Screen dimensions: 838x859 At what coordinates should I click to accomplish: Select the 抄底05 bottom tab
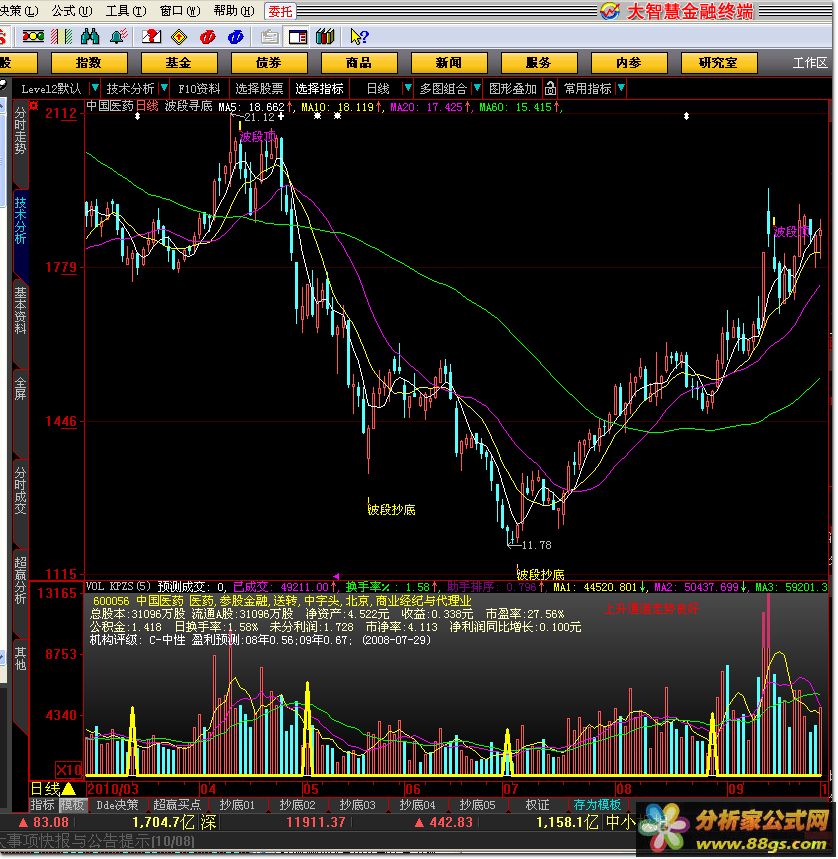click(477, 805)
